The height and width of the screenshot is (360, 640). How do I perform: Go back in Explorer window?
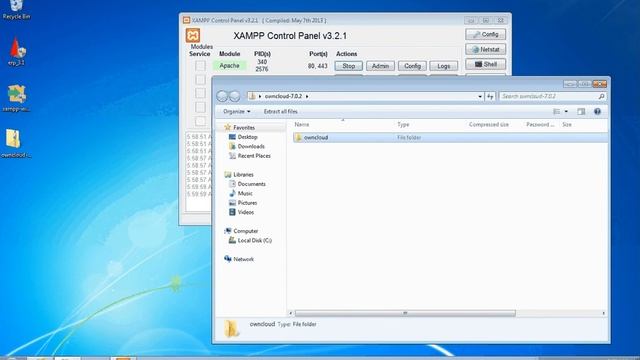[222, 96]
